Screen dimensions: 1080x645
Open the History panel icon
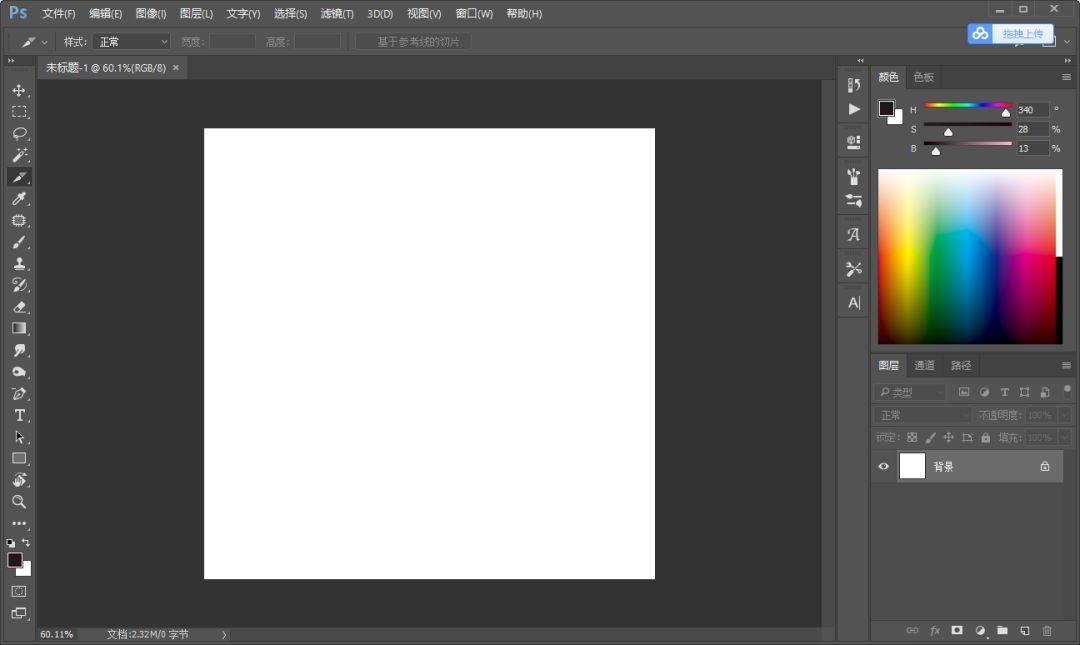coord(853,85)
